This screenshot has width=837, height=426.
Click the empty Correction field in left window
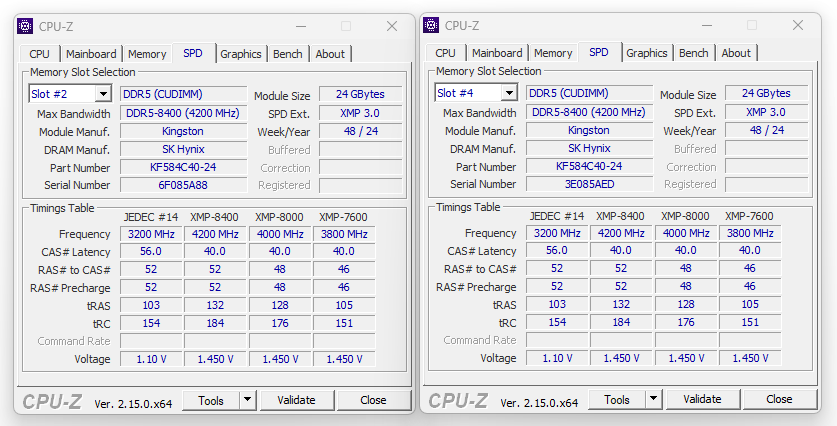point(360,168)
